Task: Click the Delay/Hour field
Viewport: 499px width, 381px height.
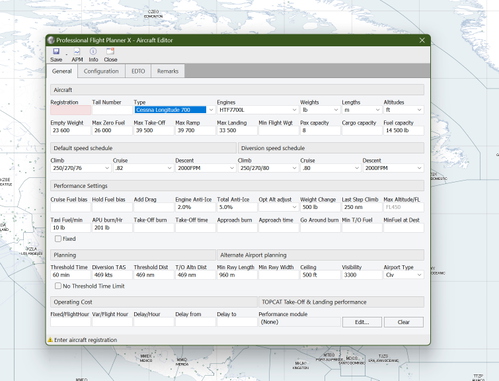Action: 154,322
